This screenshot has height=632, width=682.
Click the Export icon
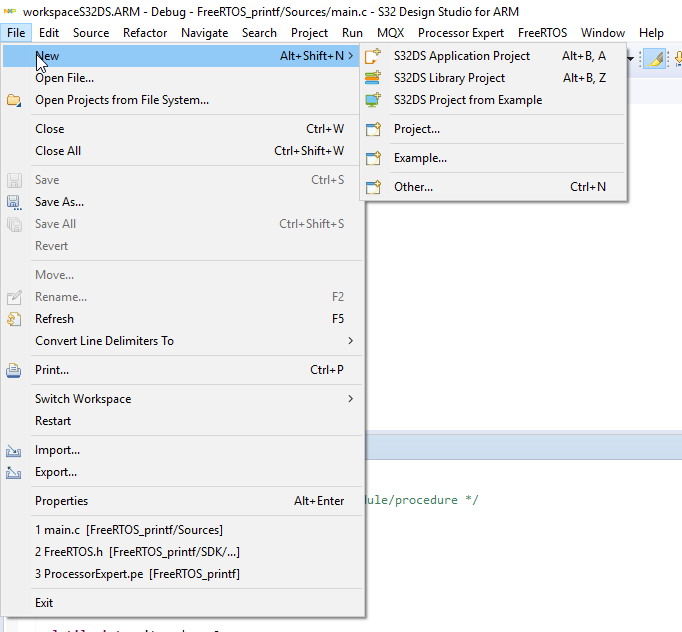coord(14,472)
